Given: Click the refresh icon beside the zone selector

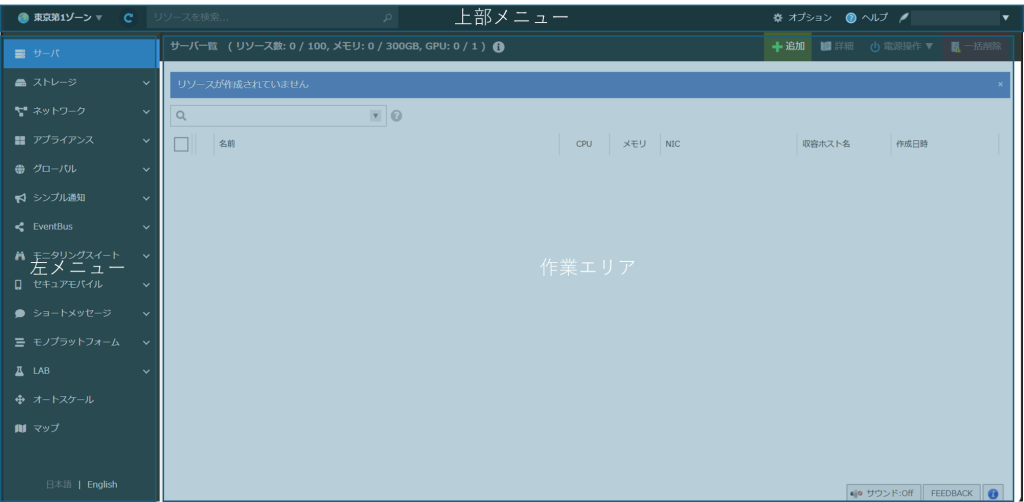Looking at the screenshot, I should (x=128, y=18).
